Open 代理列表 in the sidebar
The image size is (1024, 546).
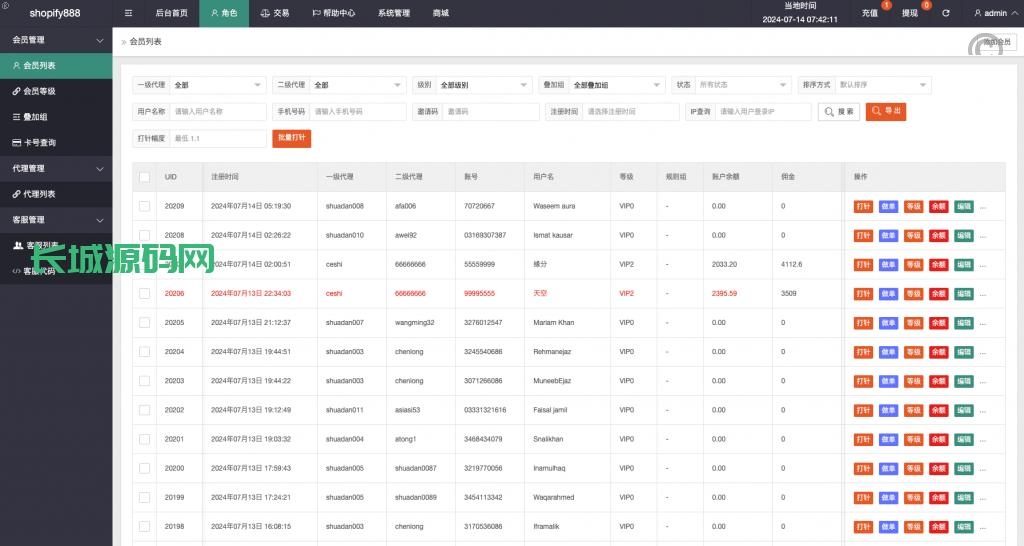[x=40, y=194]
